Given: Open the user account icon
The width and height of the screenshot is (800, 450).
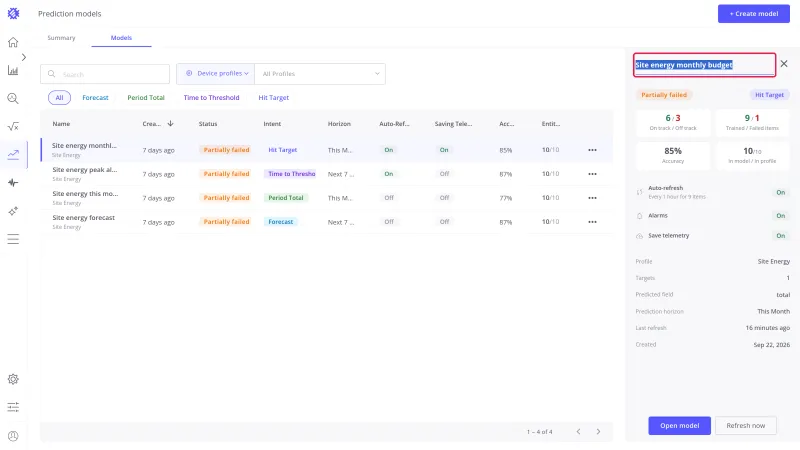Looking at the screenshot, I should tap(13, 436).
